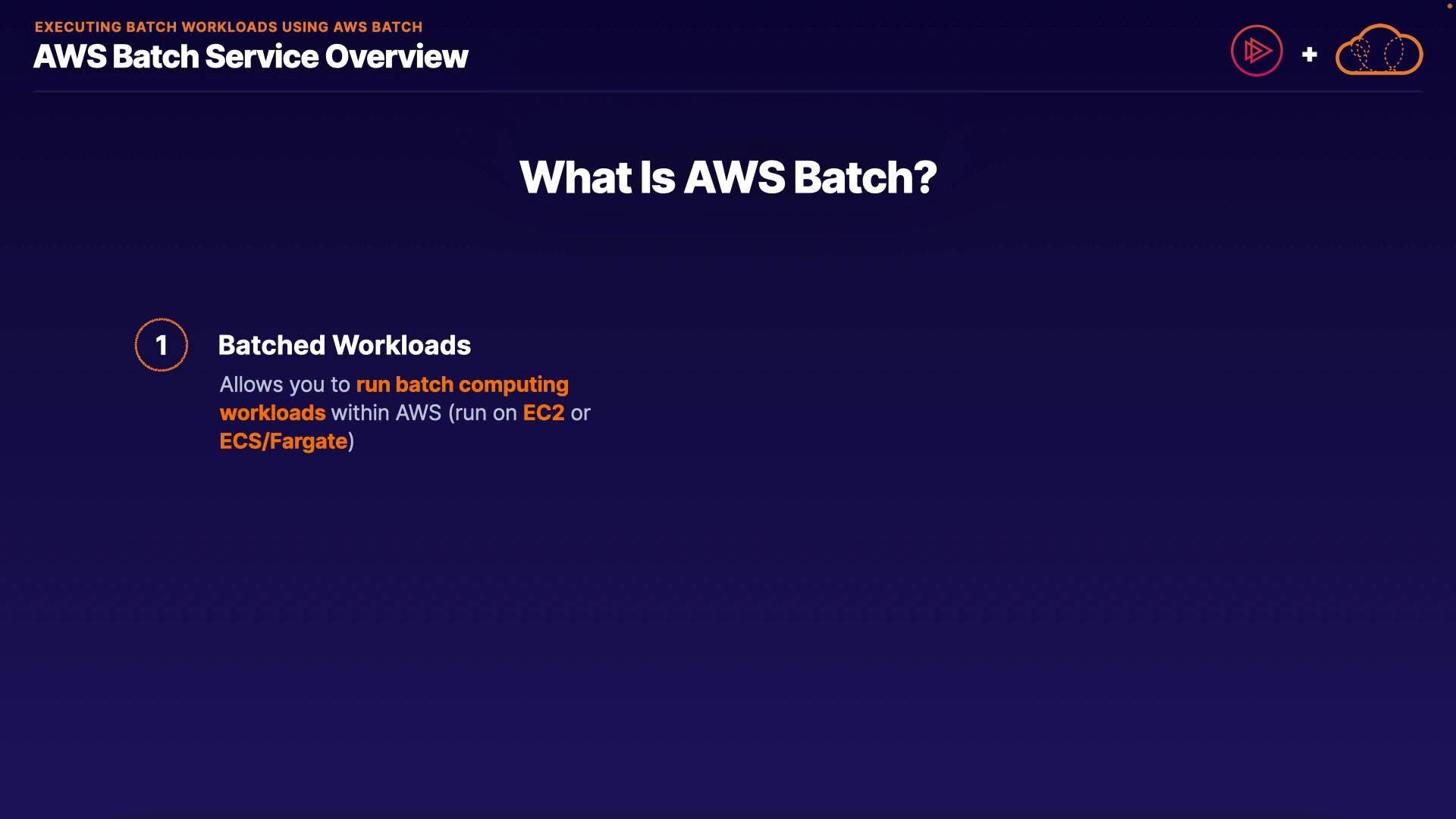Click the highlighted 'ECS/Fargate' text
The height and width of the screenshot is (819, 1456).
pos(283,441)
